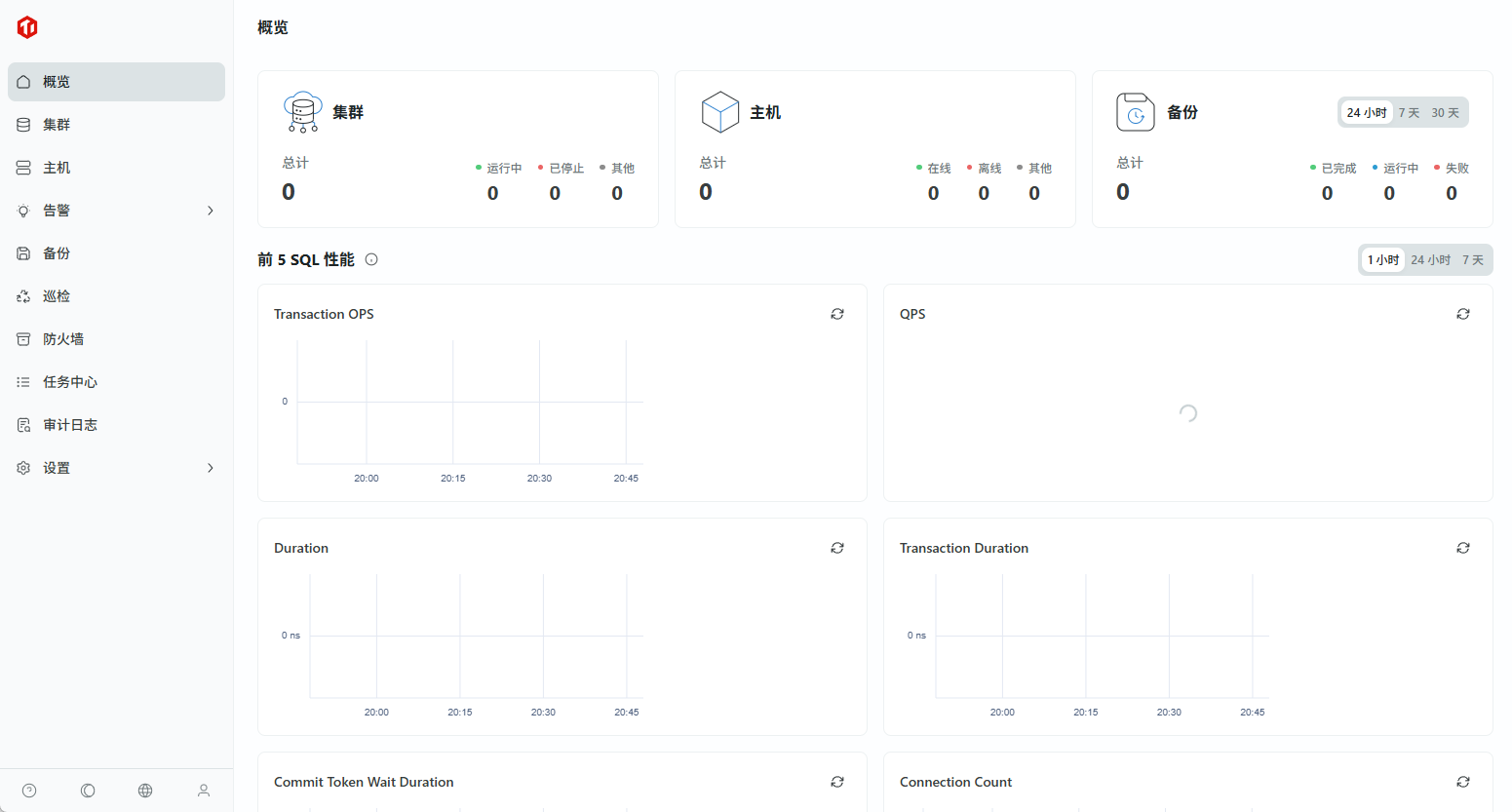Open 审计日志 in the sidebar
The height and width of the screenshot is (812, 1512).
(x=70, y=425)
